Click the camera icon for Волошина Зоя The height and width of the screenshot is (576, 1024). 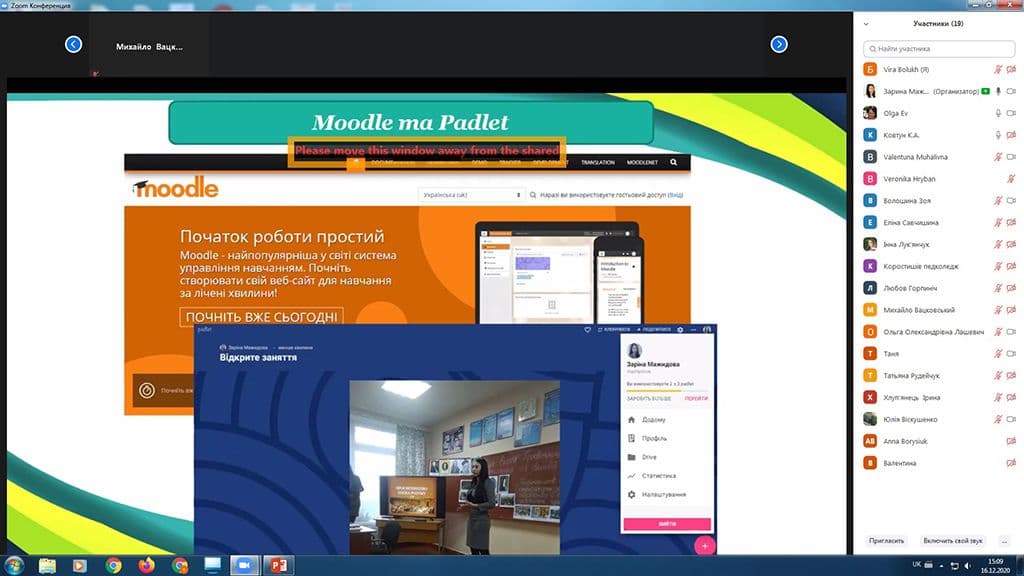(x=1011, y=200)
